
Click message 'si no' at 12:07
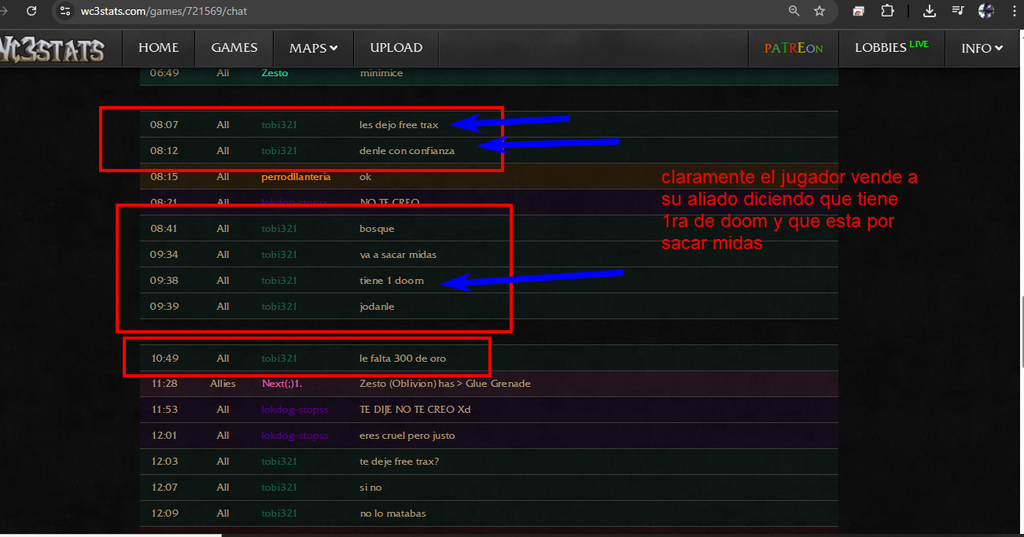pos(370,488)
